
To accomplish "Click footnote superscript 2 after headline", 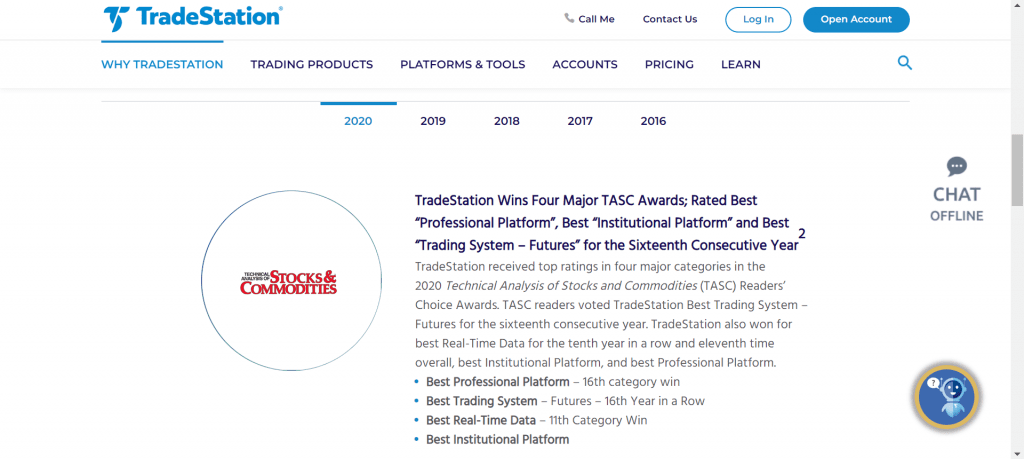I will tap(802, 234).
